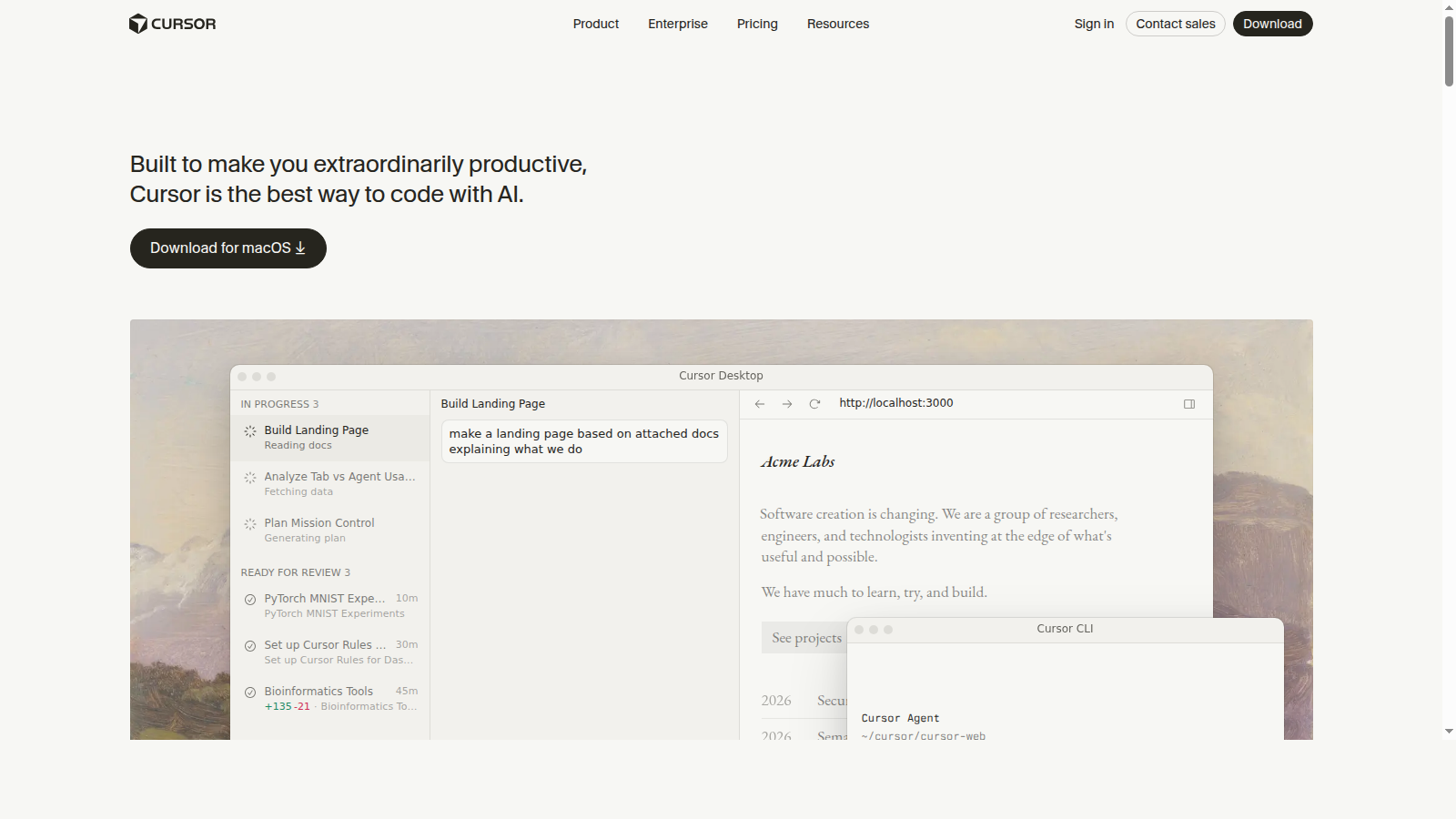Viewport: 1456px width, 819px height.
Task: Click the '30m' timestamp on Cursor Rules
Action: (407, 645)
